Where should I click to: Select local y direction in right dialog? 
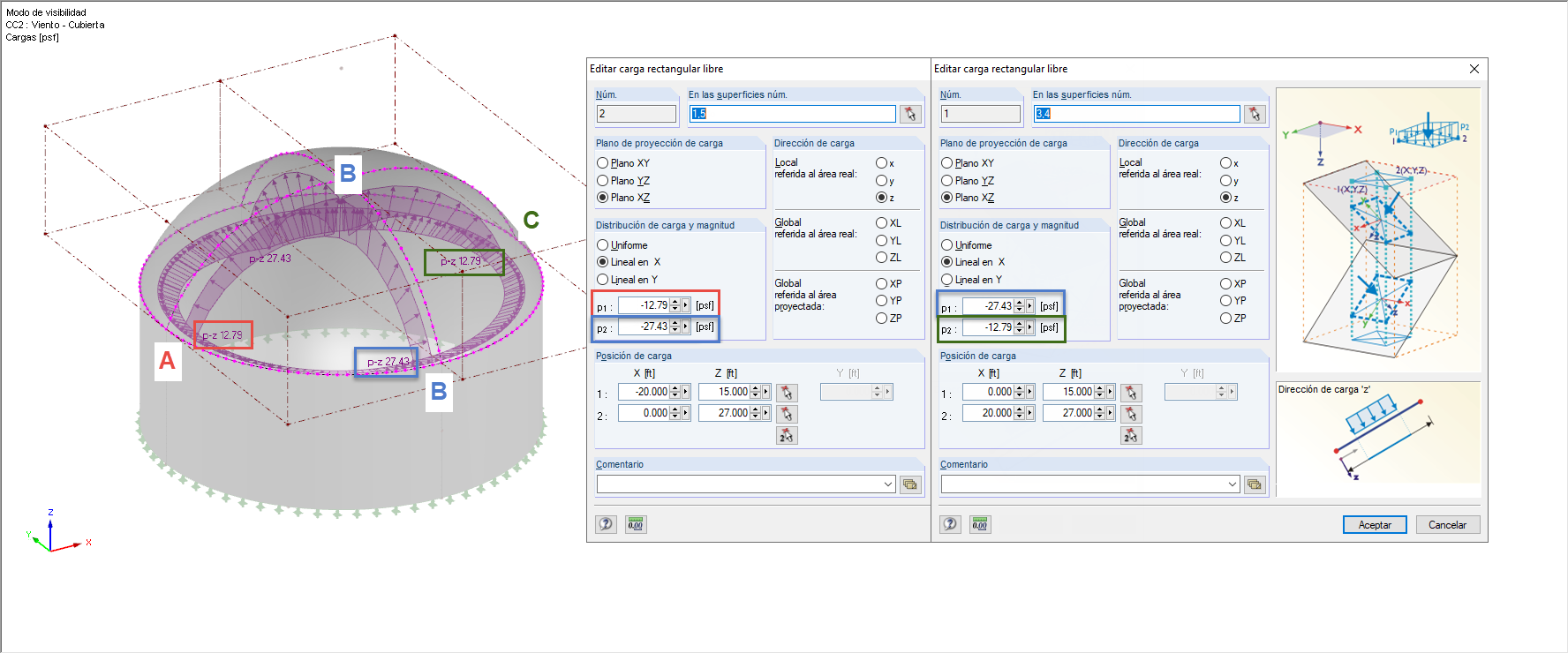click(x=1225, y=181)
